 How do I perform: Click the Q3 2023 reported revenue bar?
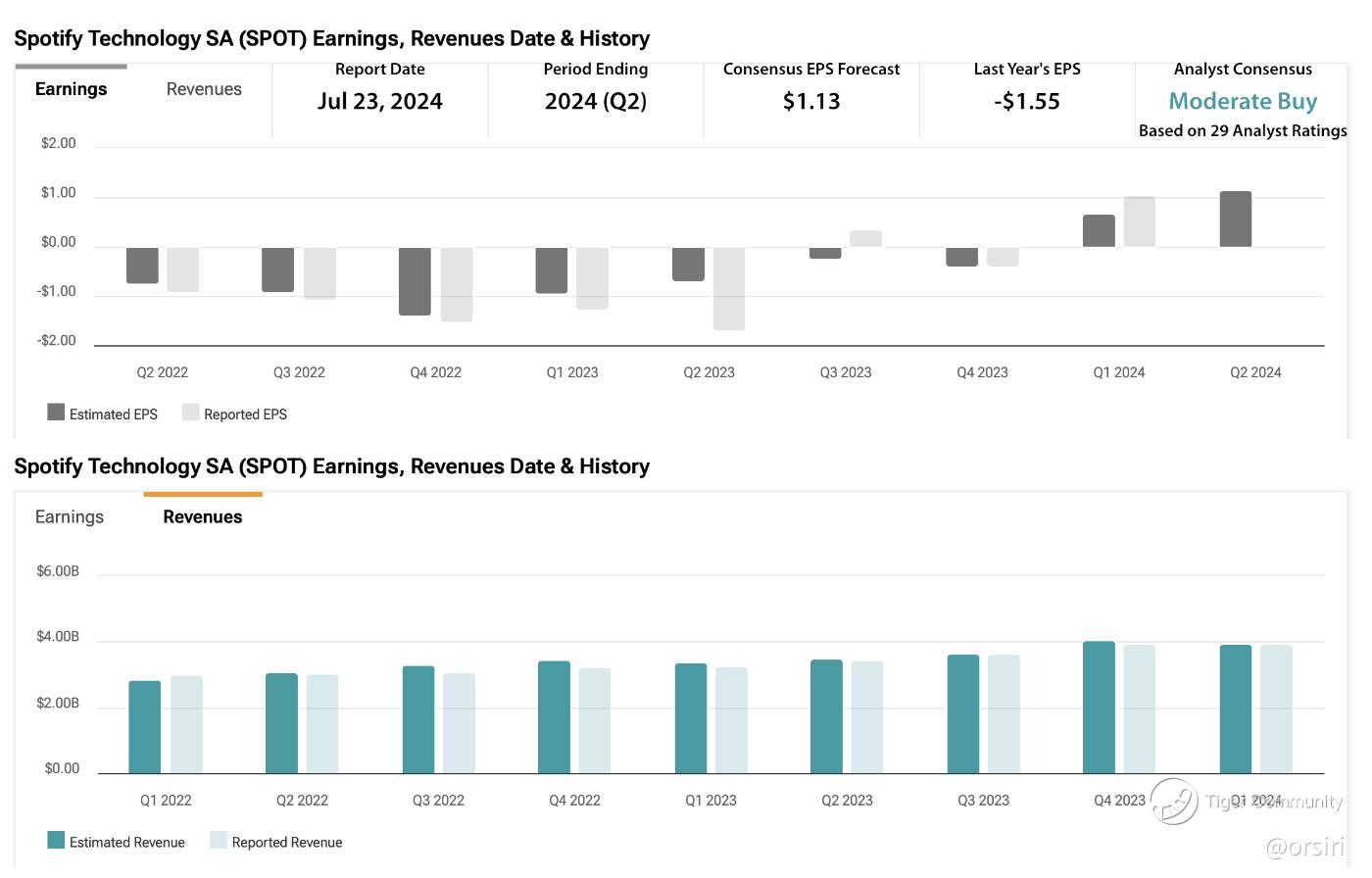[x=1004, y=714]
